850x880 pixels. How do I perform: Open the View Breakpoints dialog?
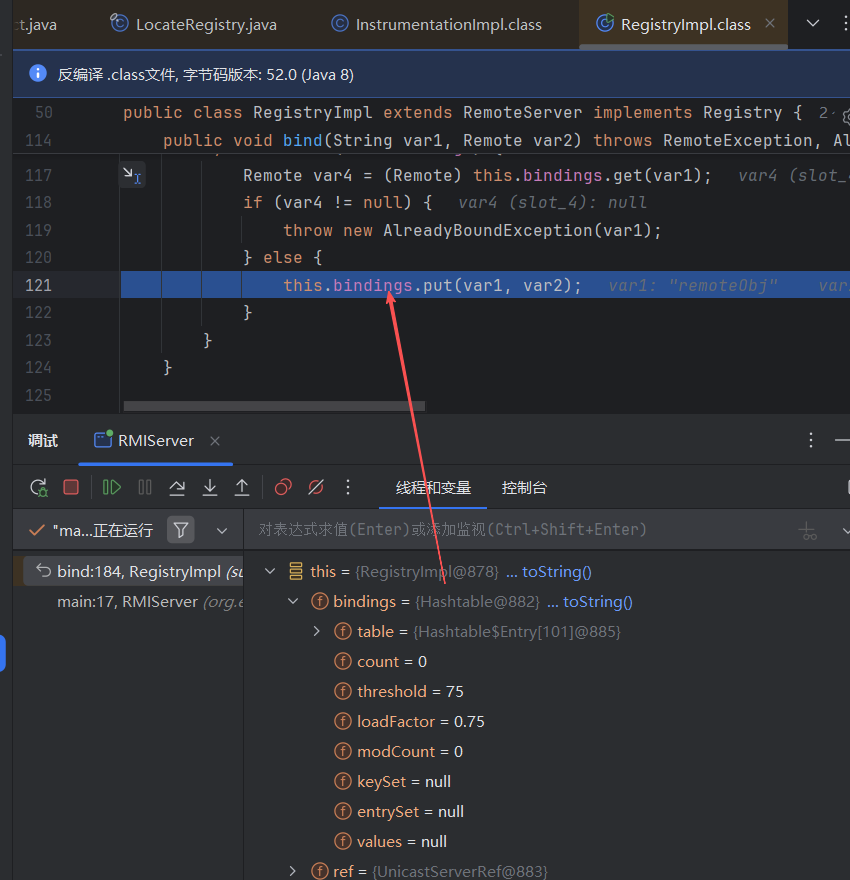coord(283,488)
